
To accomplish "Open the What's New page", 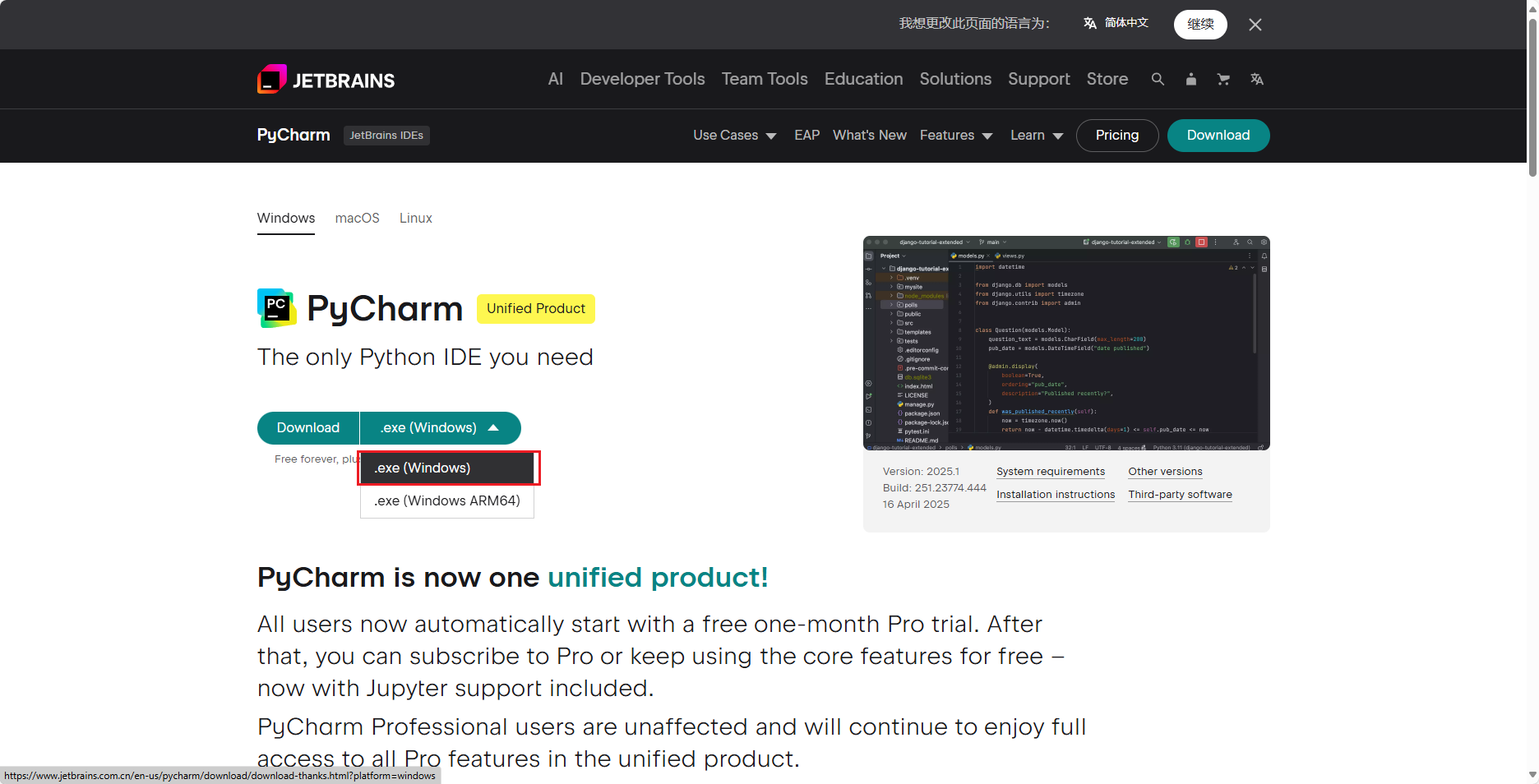I will [870, 136].
